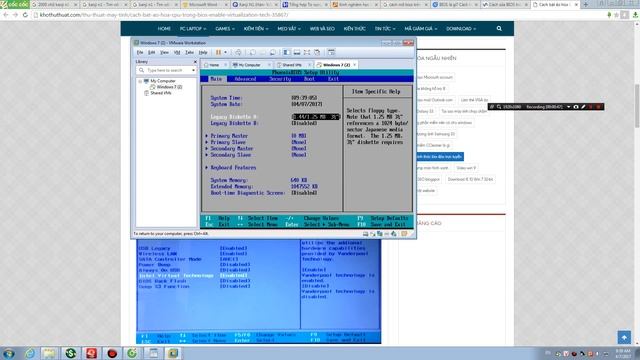Click the Library search field

(x=166, y=70)
